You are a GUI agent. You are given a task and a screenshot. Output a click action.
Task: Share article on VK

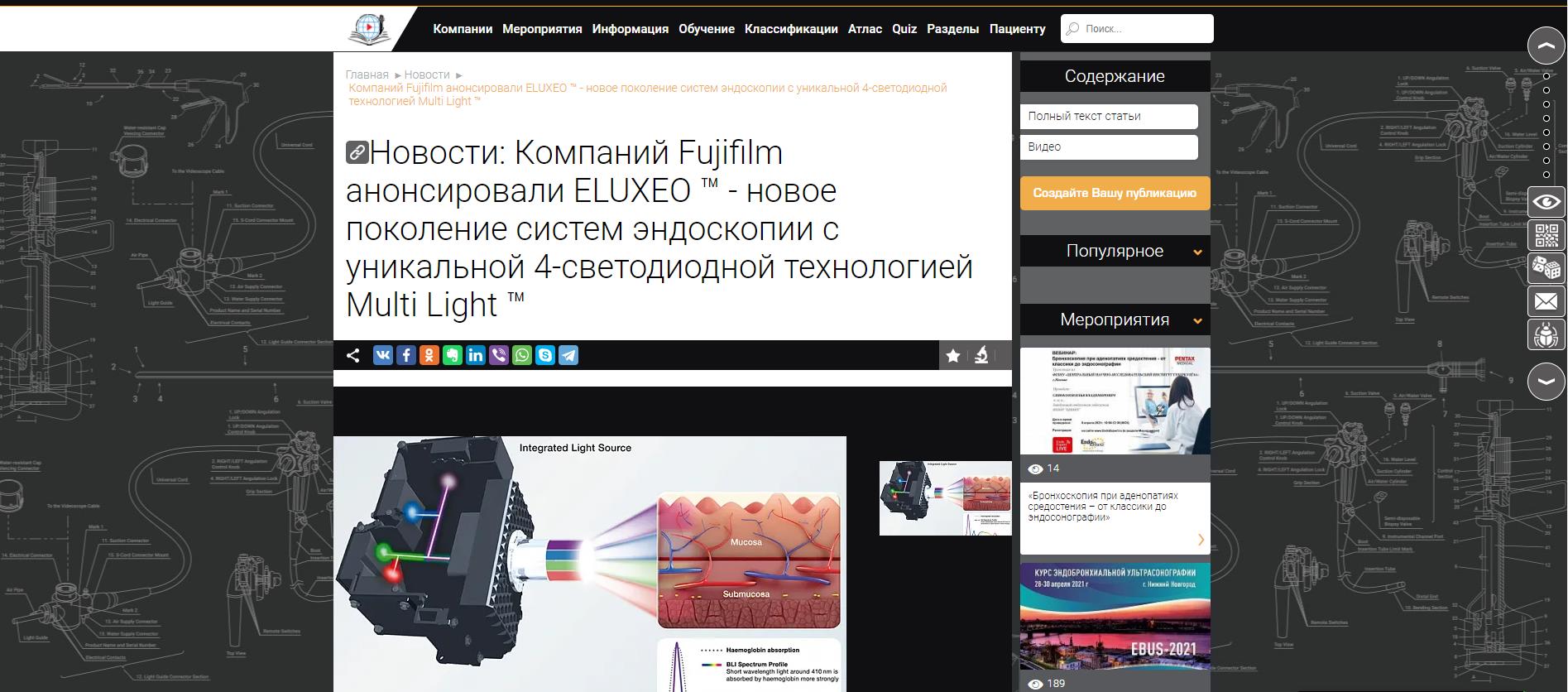click(383, 356)
